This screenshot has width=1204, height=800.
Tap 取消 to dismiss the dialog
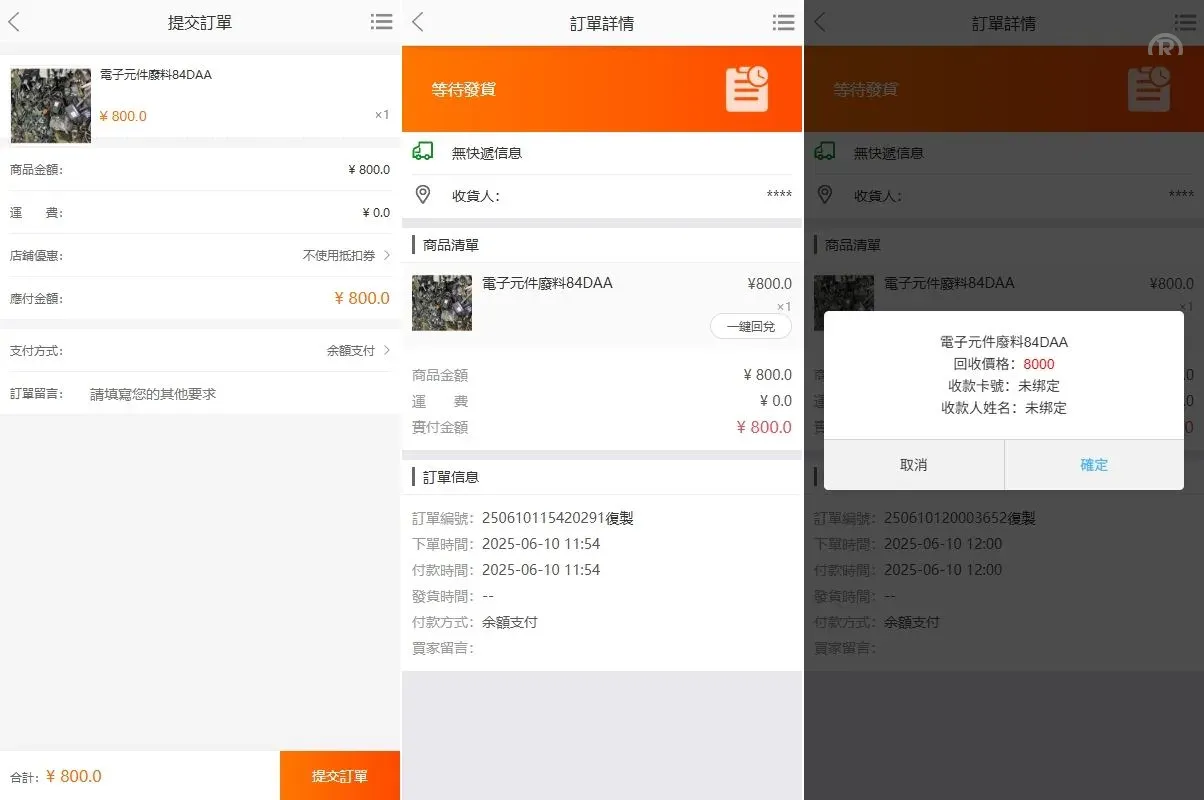point(915,464)
